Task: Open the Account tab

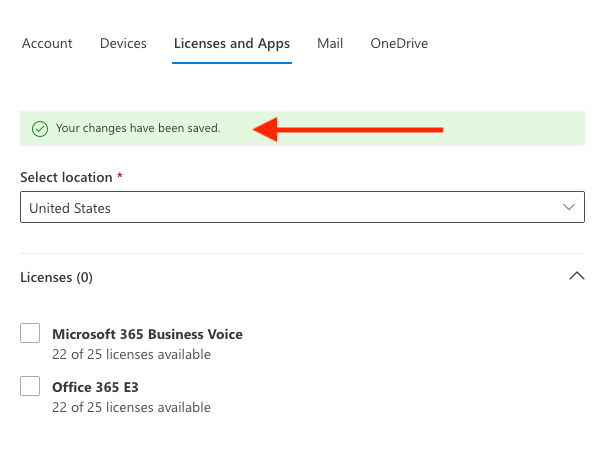Action: point(47,43)
